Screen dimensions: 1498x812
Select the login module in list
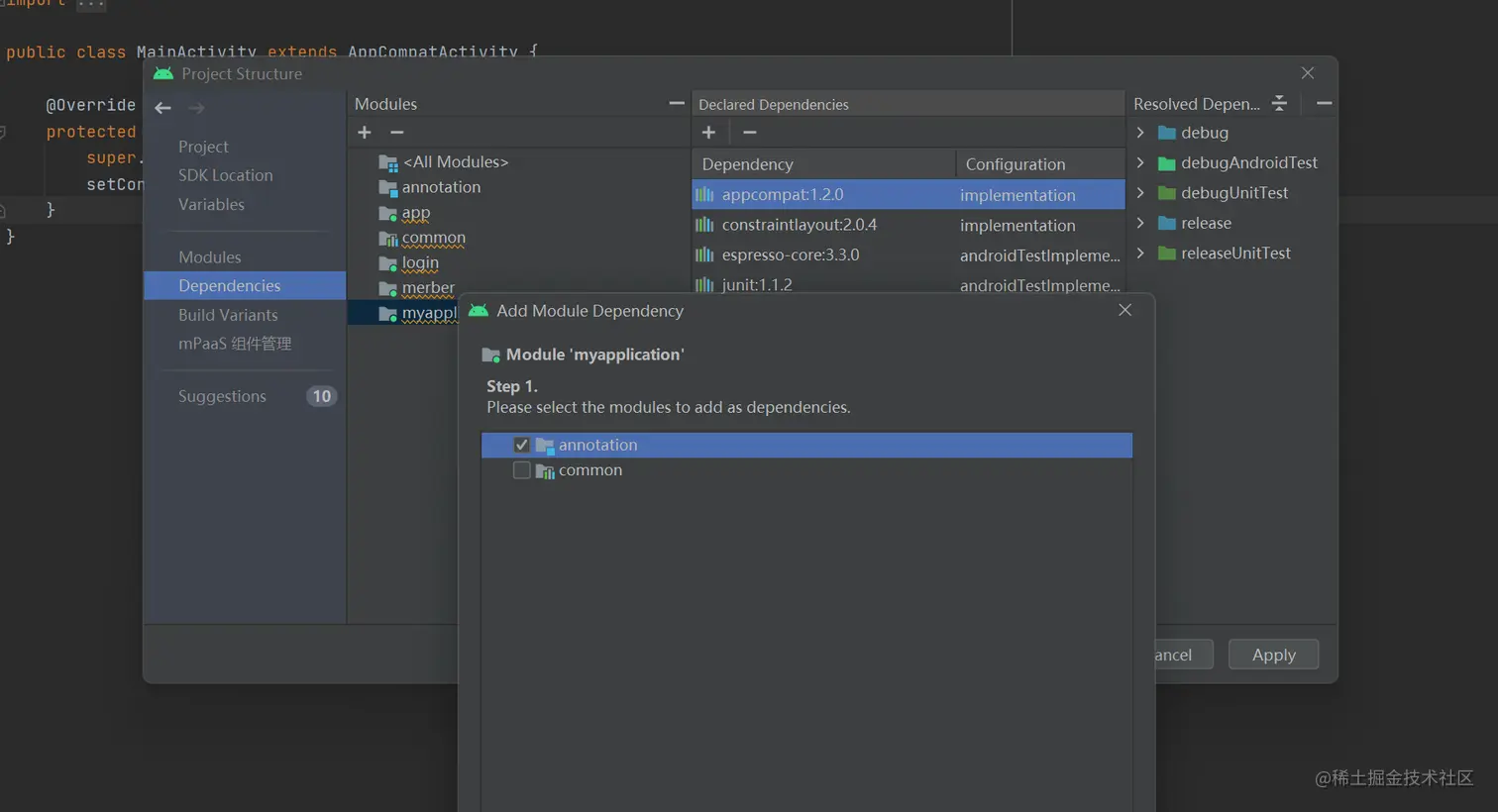coord(420,263)
